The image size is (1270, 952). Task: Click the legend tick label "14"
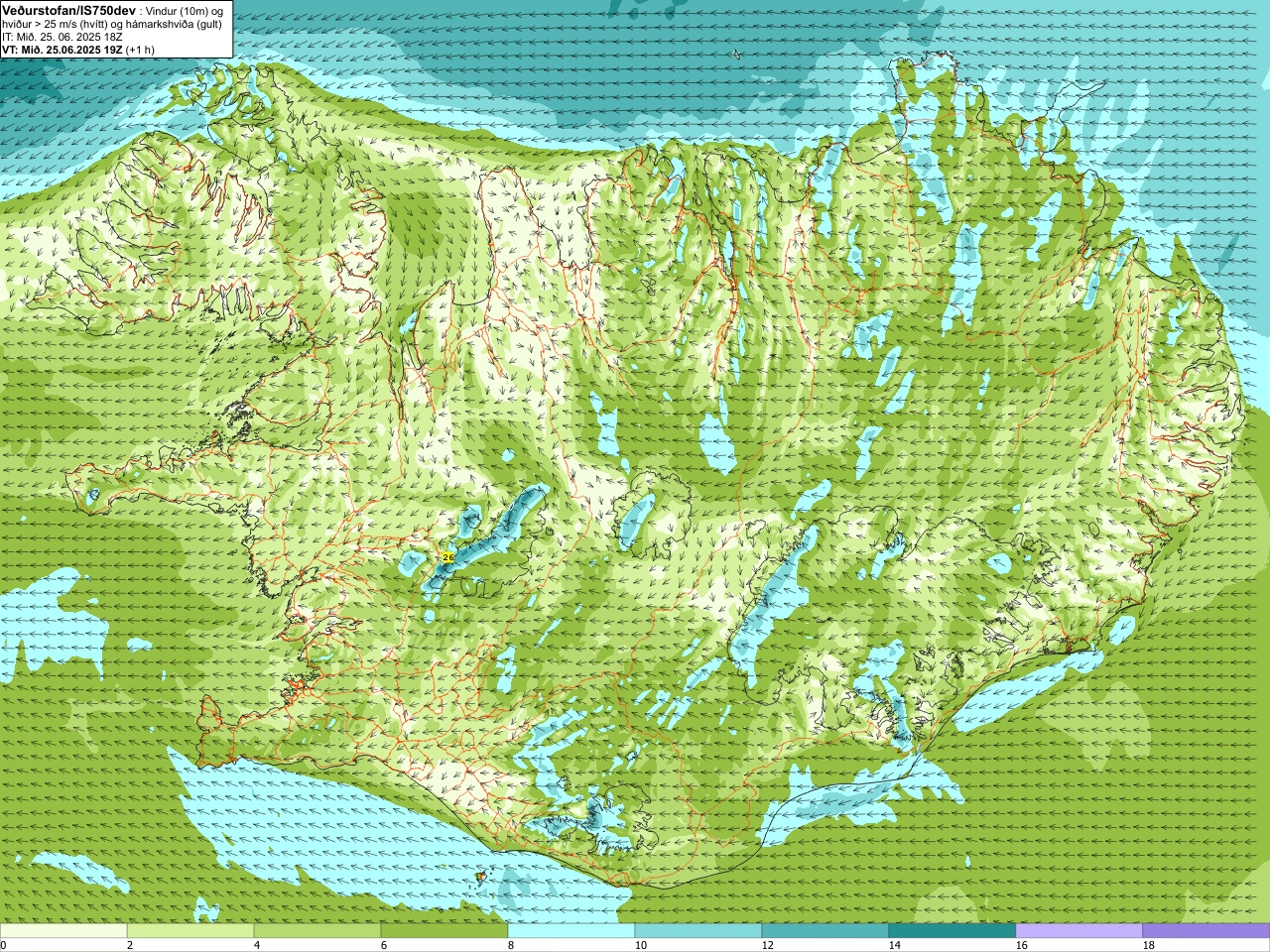(x=894, y=946)
